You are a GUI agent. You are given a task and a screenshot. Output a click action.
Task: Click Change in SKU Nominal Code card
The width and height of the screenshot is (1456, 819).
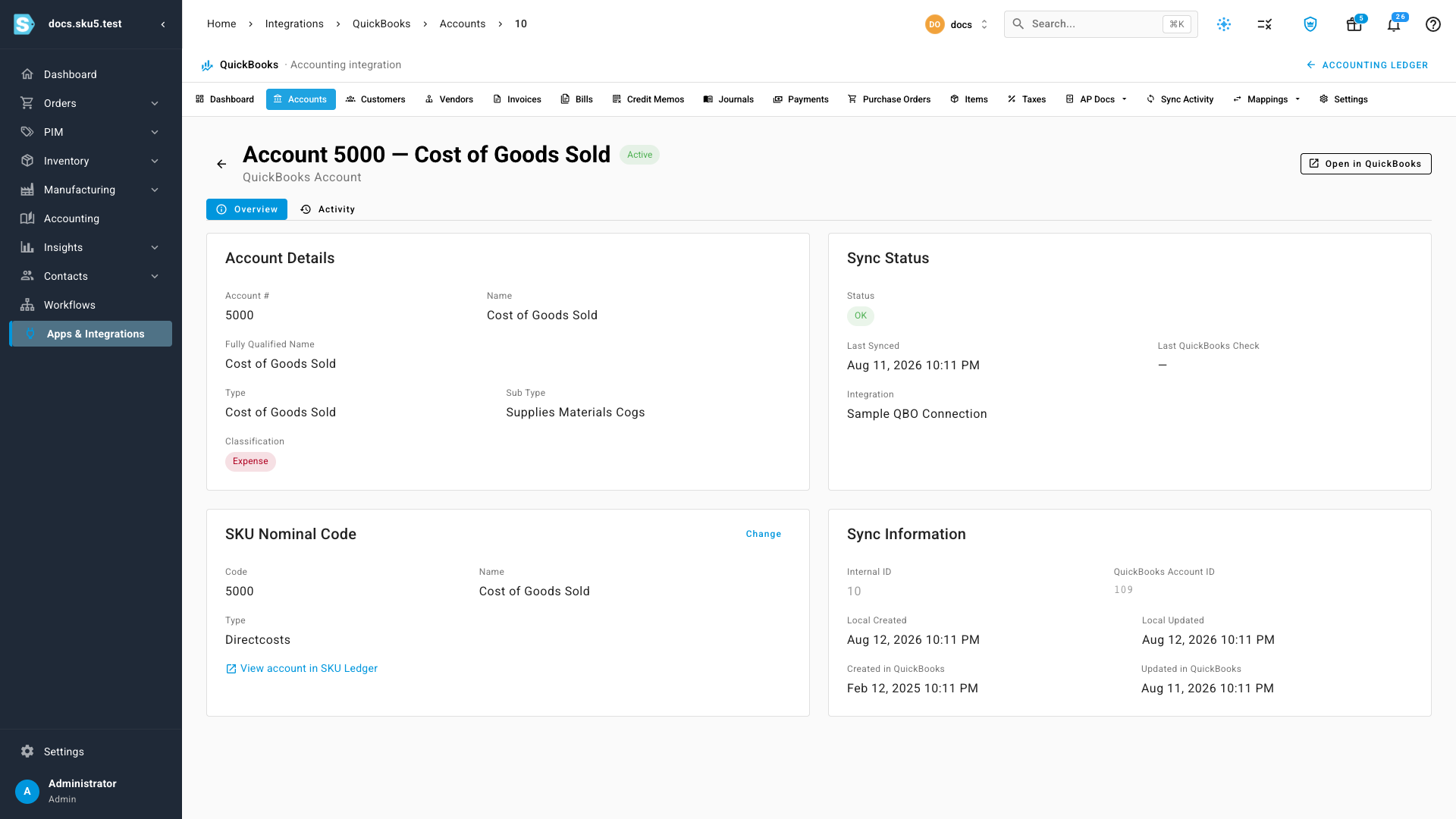[x=764, y=534]
